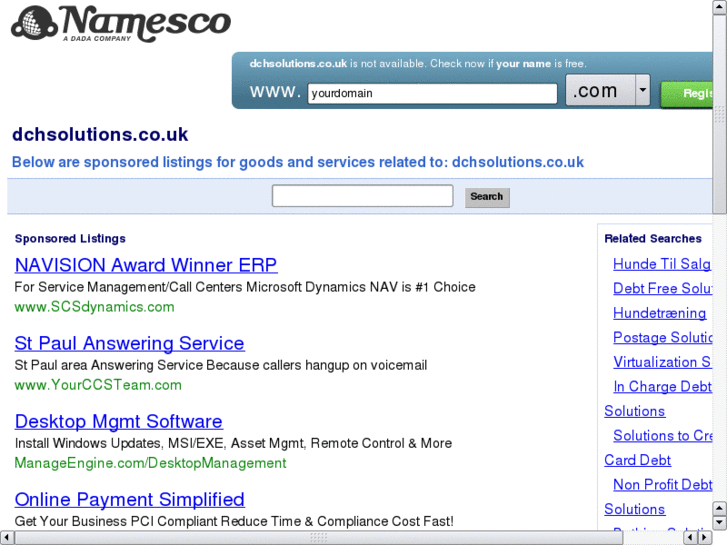Click the vertical scrollbar down arrow at bottom
Screen dimensions: 727x545
click(x=720, y=523)
